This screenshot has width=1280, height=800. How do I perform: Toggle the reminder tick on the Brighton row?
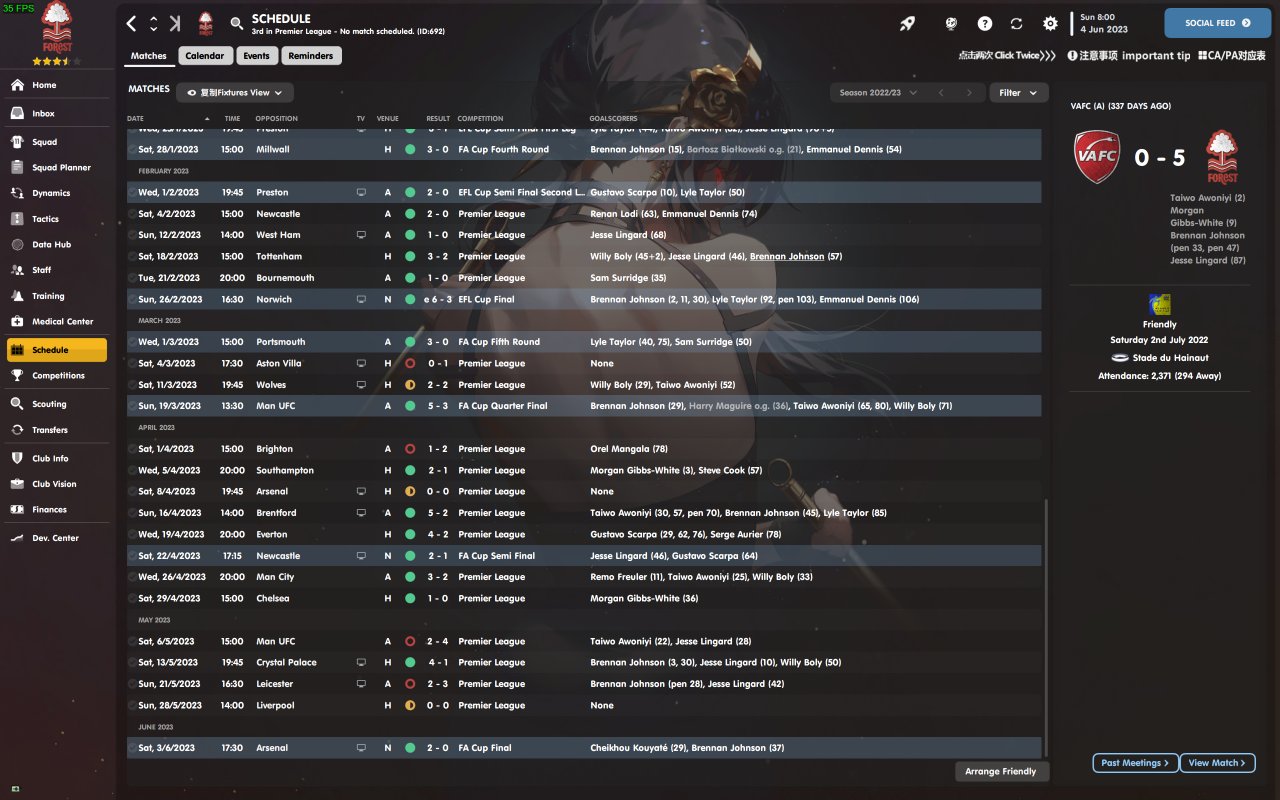point(132,449)
